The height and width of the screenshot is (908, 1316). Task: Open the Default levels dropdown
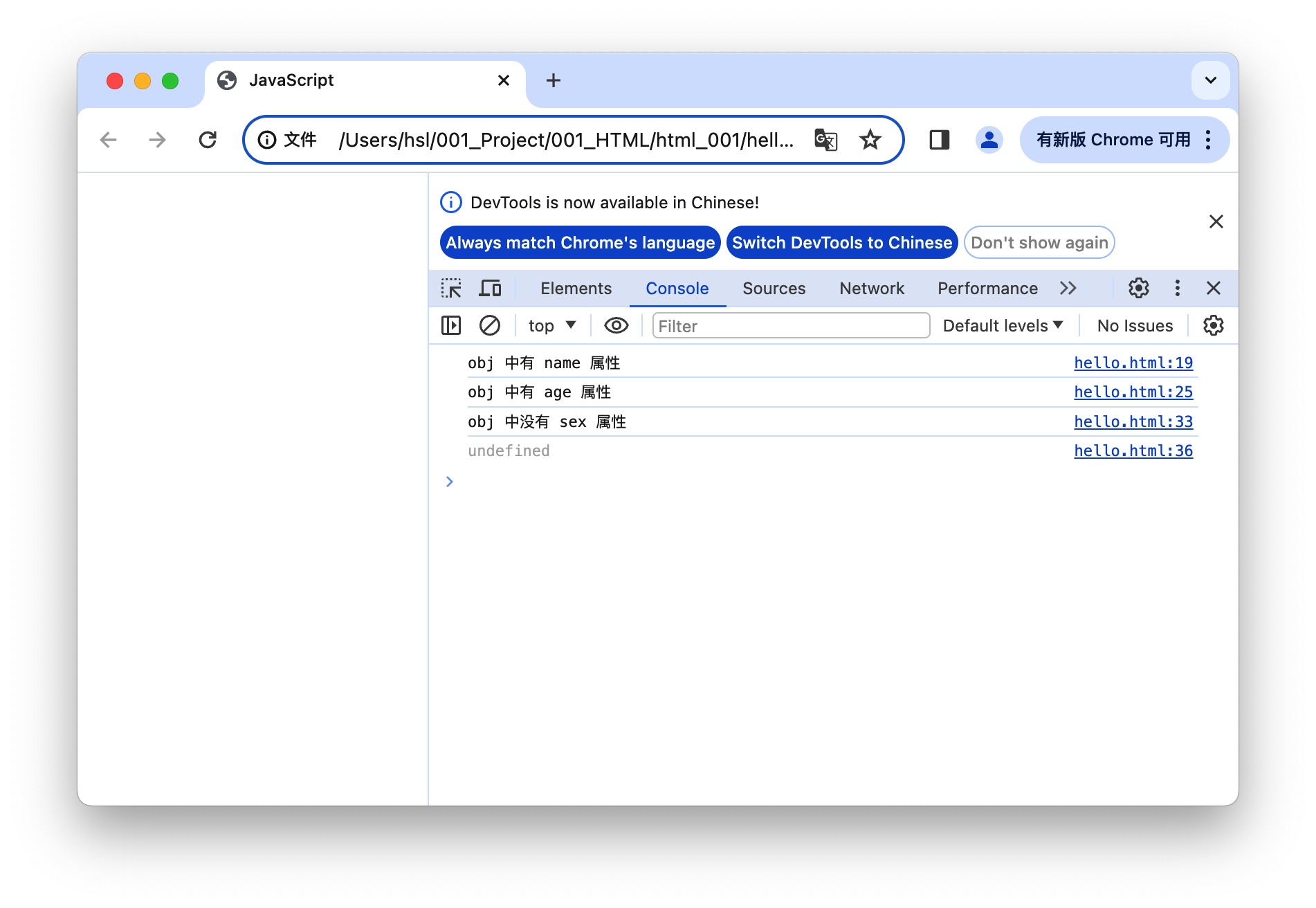pos(1003,325)
